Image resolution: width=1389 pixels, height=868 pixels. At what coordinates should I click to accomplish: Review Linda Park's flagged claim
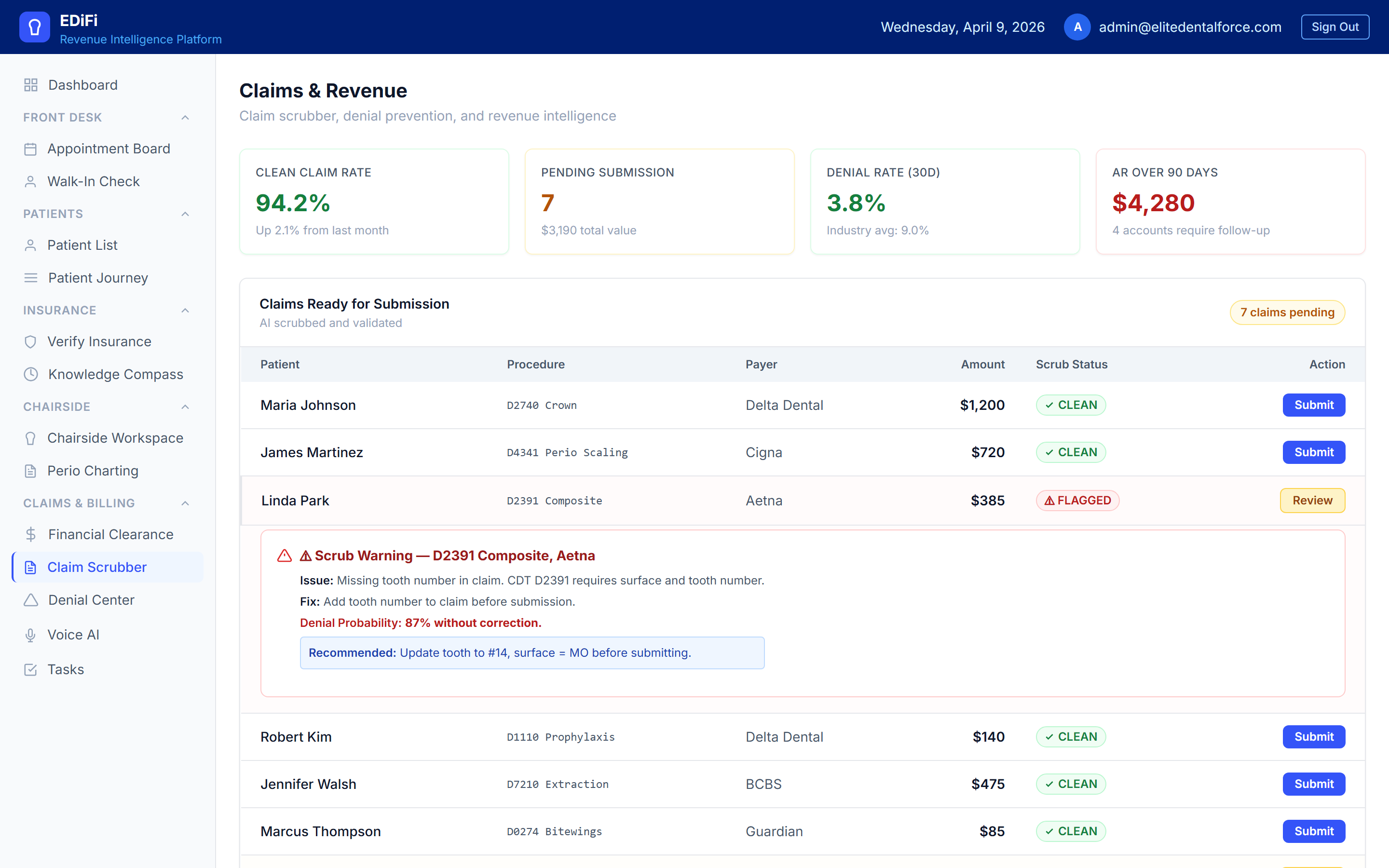tap(1313, 500)
